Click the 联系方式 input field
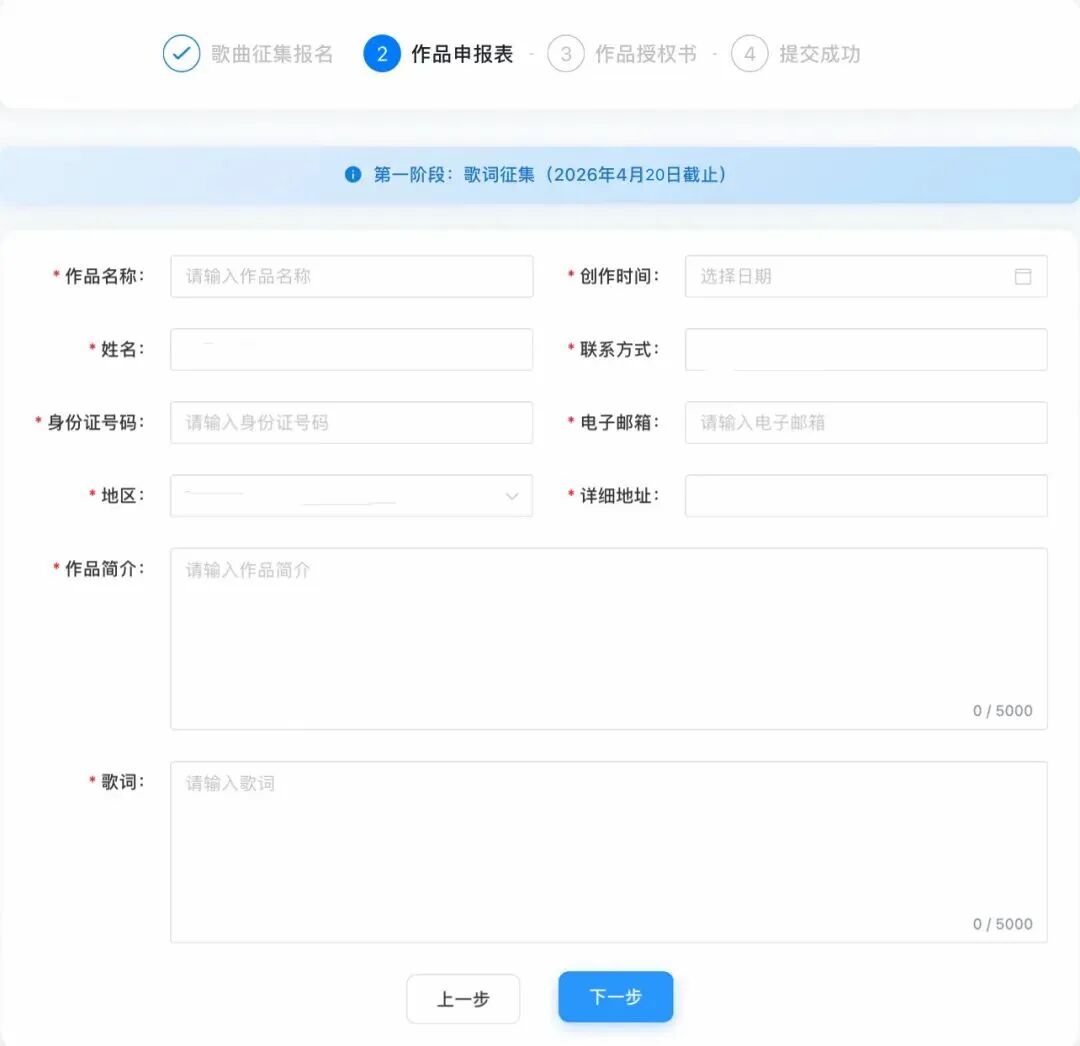The width and height of the screenshot is (1080, 1046). point(866,350)
